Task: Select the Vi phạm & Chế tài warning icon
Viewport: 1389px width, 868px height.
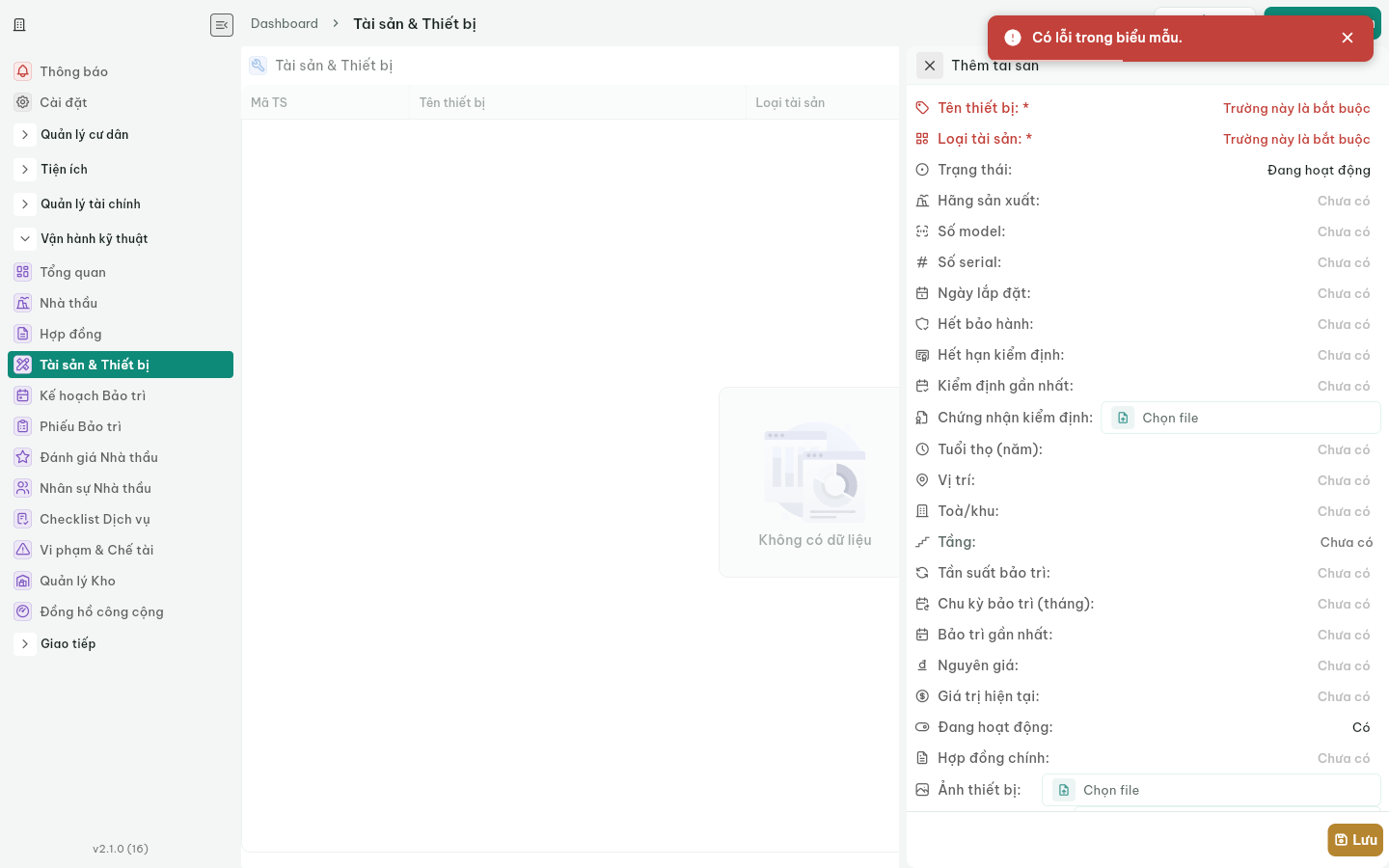Action: point(23,550)
